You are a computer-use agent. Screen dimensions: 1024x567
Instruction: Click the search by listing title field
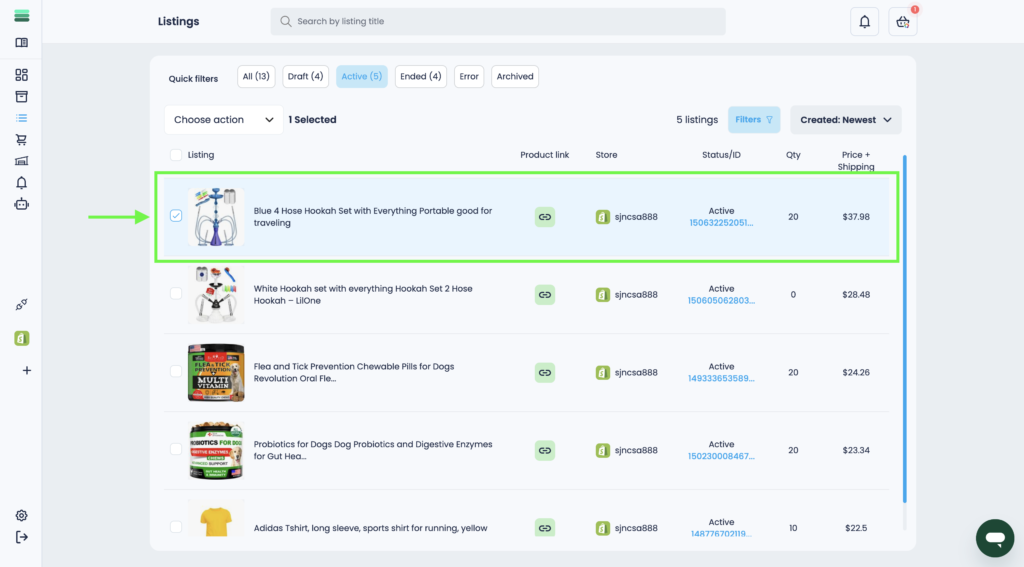click(498, 22)
